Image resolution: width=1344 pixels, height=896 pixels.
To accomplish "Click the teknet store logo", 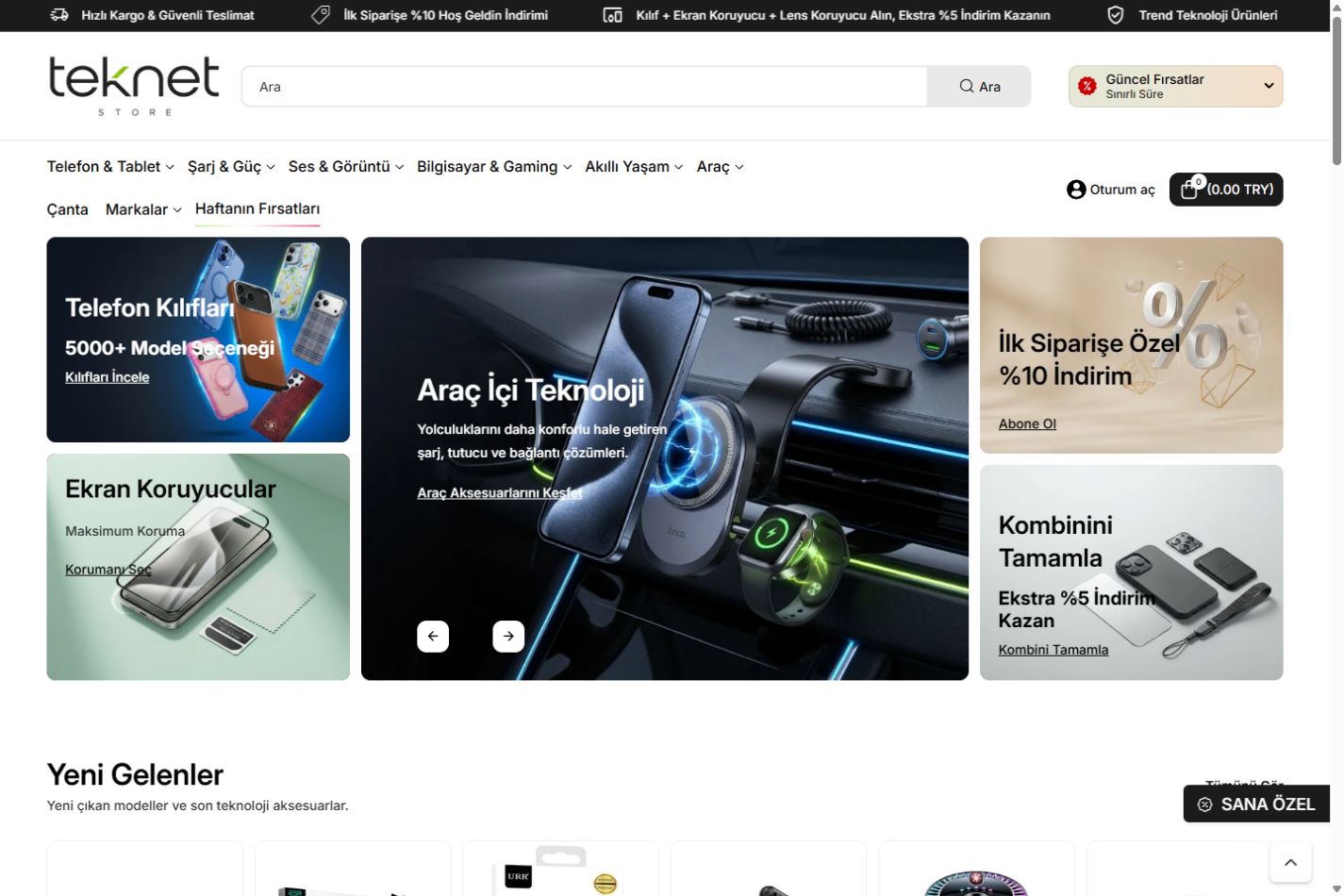I will [134, 87].
